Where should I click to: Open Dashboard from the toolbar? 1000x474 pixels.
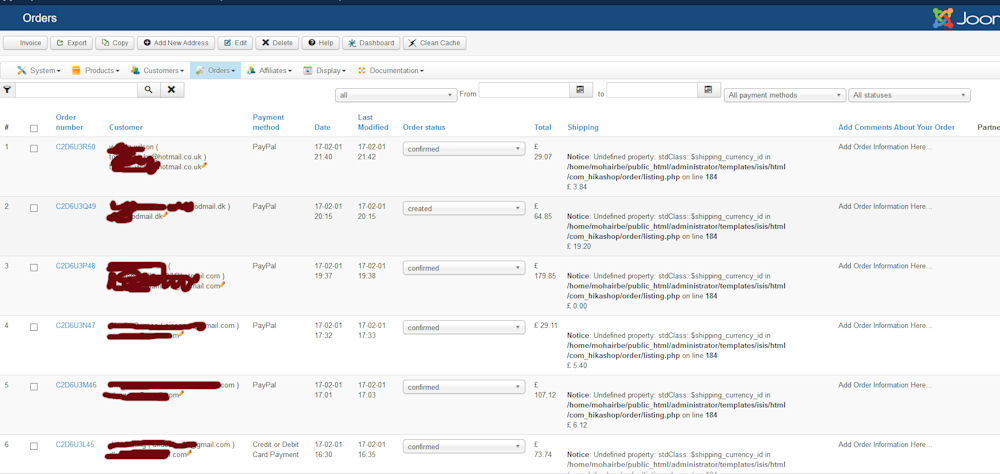point(371,43)
